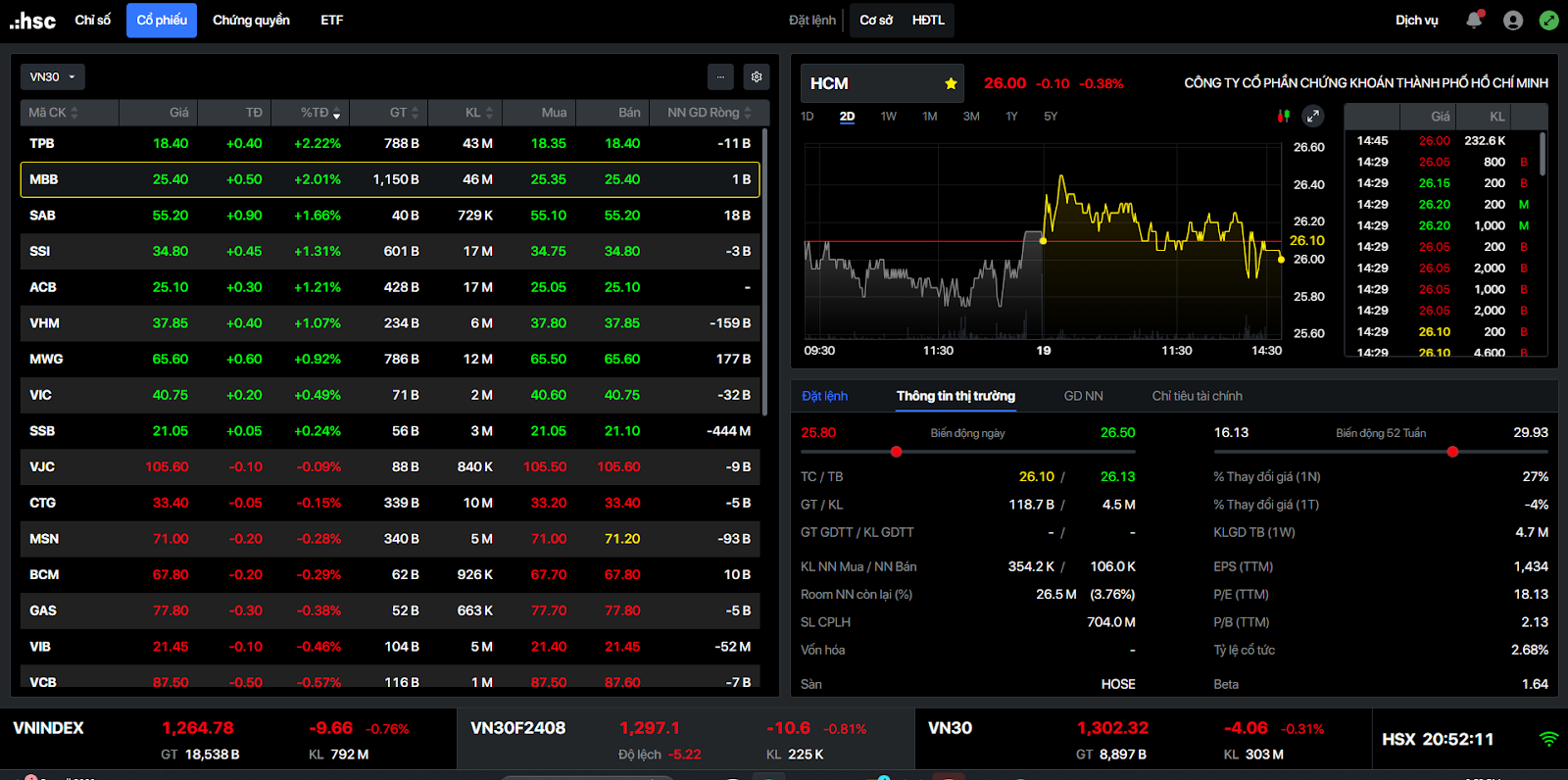Image resolution: width=1568 pixels, height=780 pixels.
Task: Click TPB sell price 18.40
Action: tap(622, 143)
